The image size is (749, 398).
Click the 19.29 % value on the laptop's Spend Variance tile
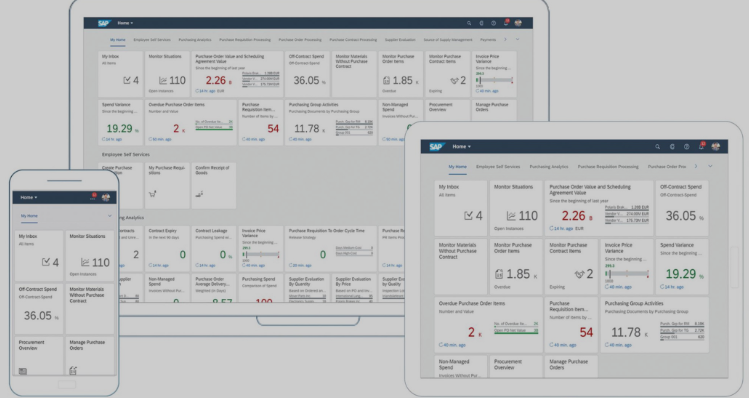tap(122, 129)
